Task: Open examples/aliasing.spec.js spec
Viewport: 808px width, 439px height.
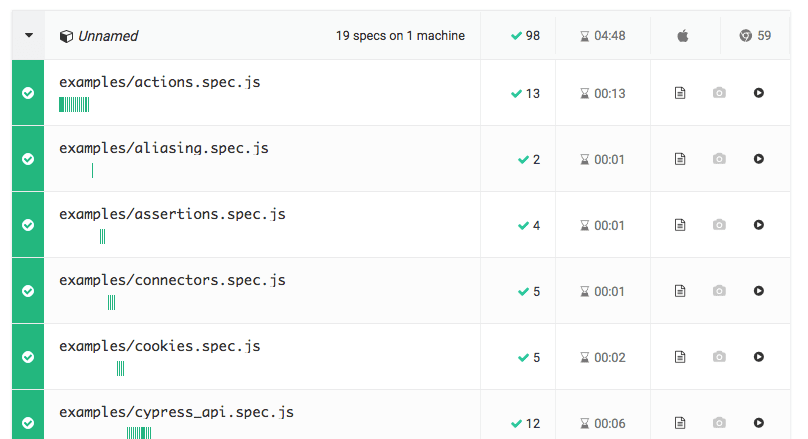Action: (164, 148)
